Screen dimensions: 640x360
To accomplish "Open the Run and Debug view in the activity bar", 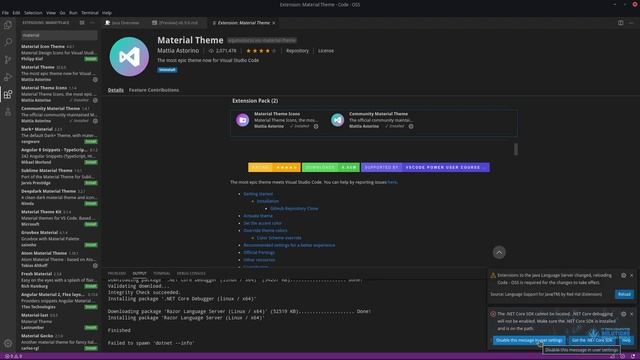I will pyautogui.click(x=8, y=77).
